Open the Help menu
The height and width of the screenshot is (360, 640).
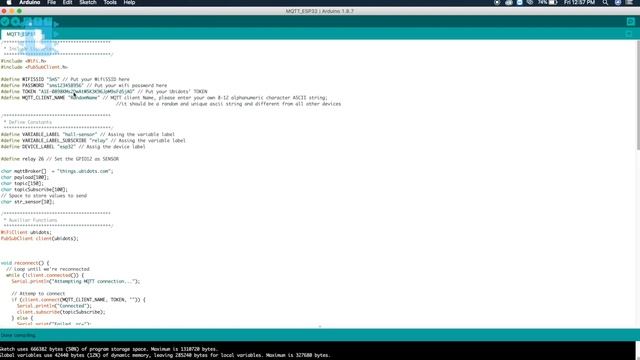pyautogui.click(x=129, y=2)
